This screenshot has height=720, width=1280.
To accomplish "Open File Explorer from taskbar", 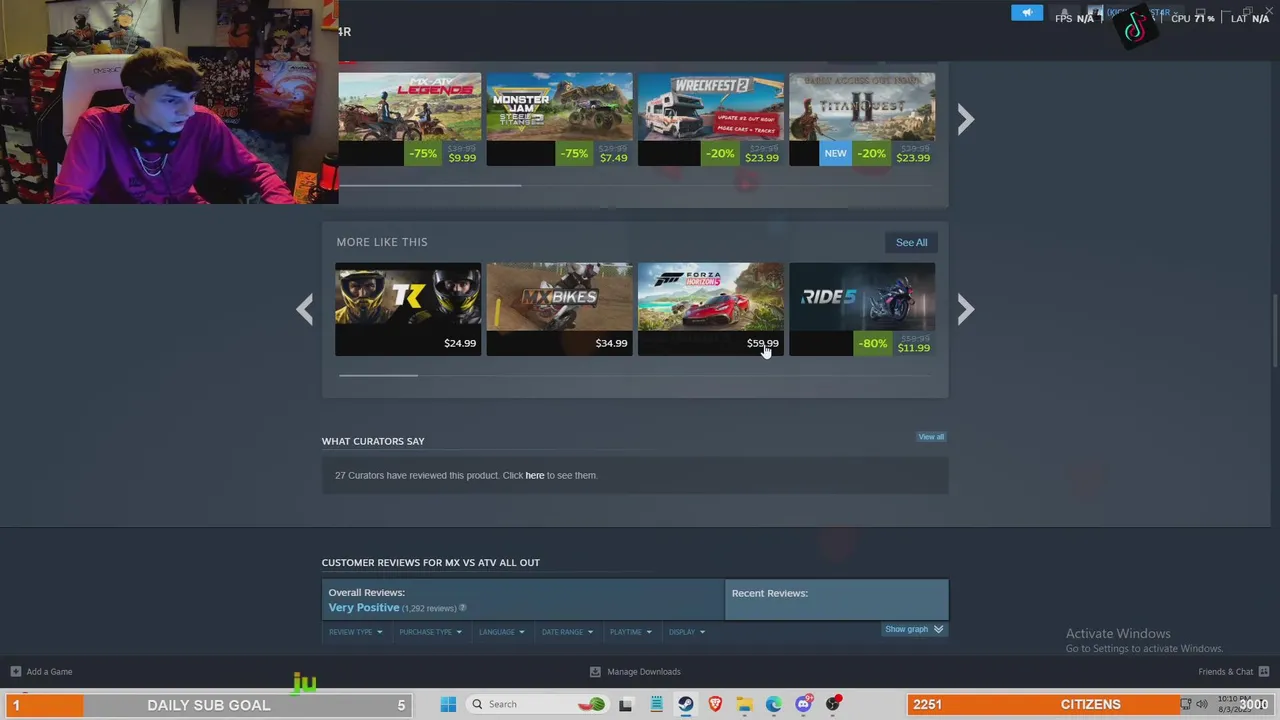I will pyautogui.click(x=744, y=704).
